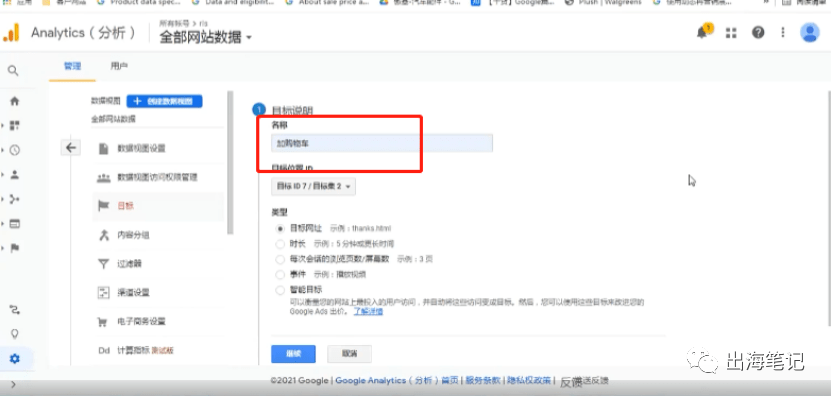Viewport: 831px width, 397px height.
Task: Open the three-dot more options menu
Action: pyautogui.click(x=783, y=33)
